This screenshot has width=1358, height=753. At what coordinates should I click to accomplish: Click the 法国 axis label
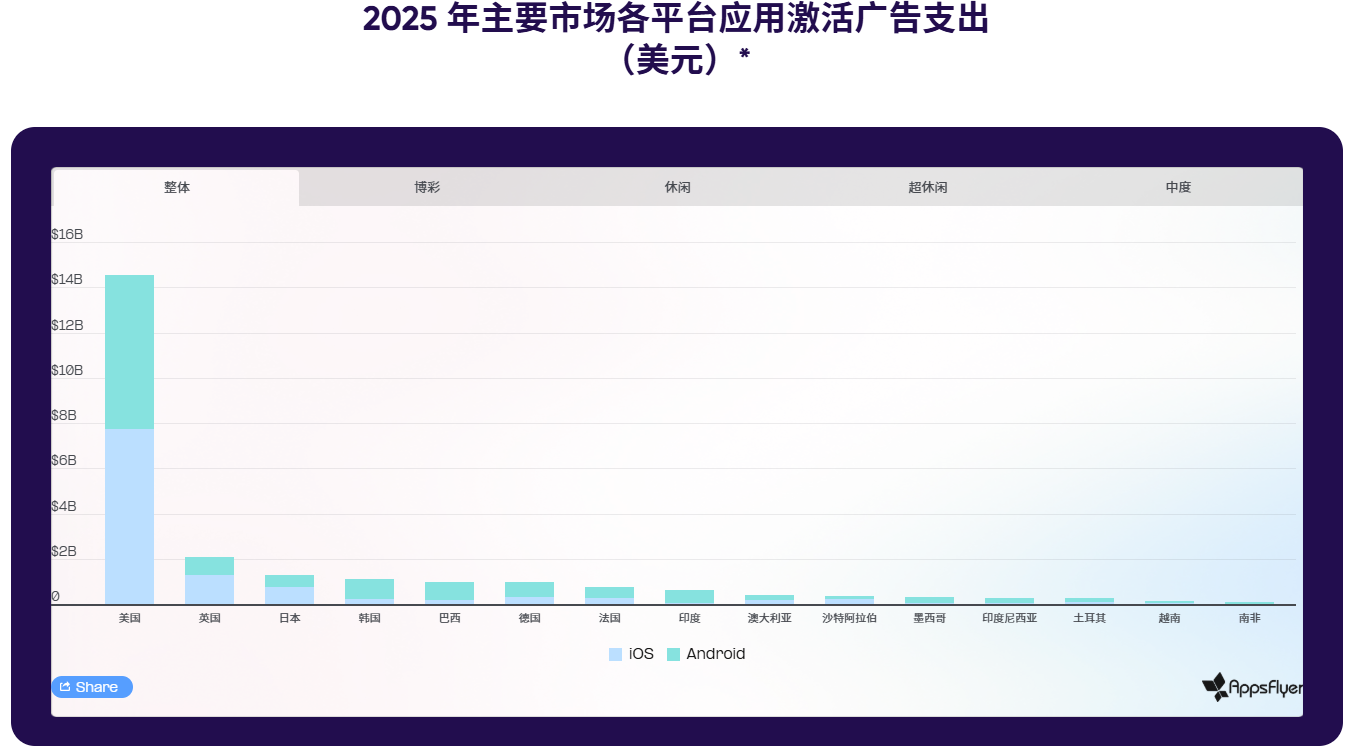point(609,618)
